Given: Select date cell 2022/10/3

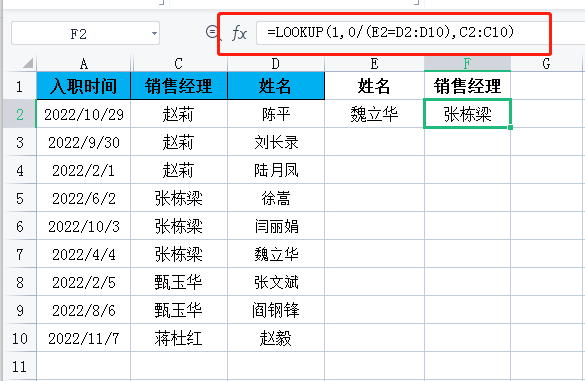Looking at the screenshot, I should pos(84,226).
